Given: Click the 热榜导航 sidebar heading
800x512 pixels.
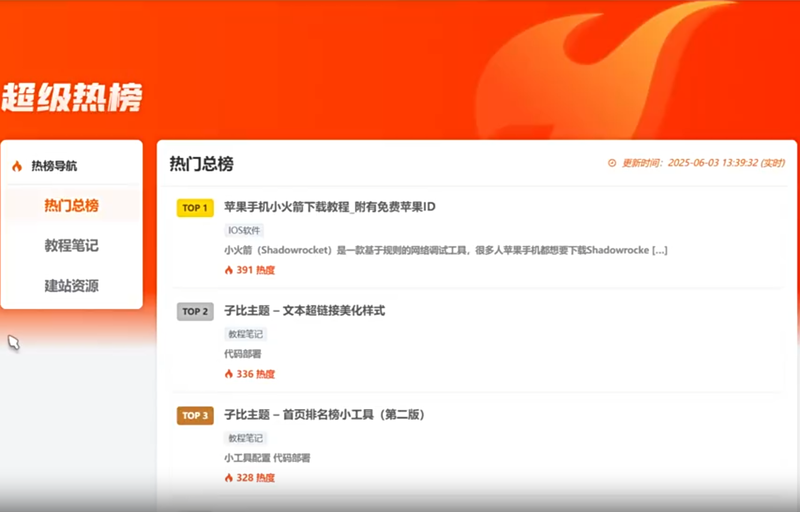Looking at the screenshot, I should coord(54,166).
